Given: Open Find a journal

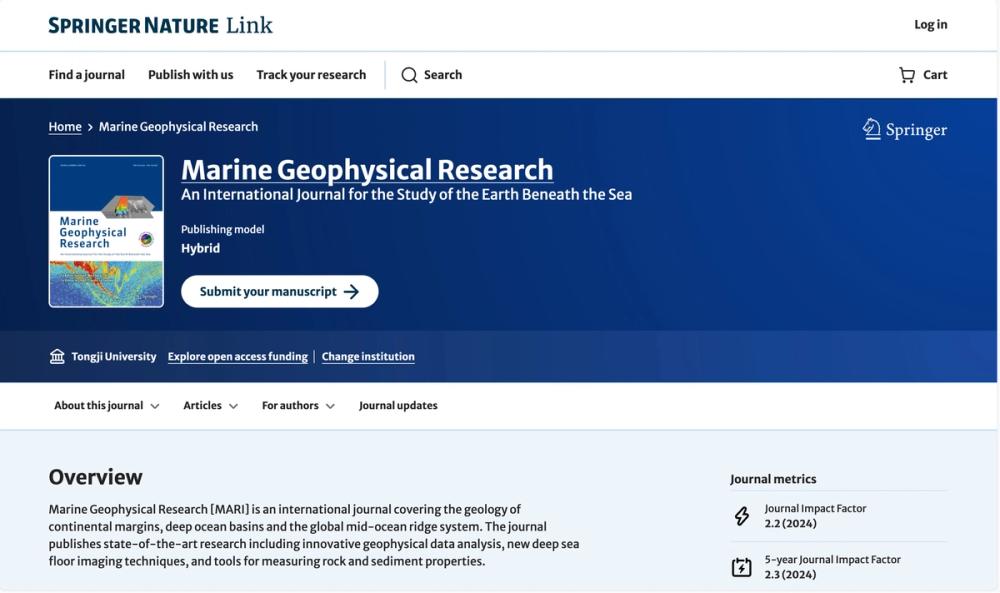Looking at the screenshot, I should click(87, 75).
